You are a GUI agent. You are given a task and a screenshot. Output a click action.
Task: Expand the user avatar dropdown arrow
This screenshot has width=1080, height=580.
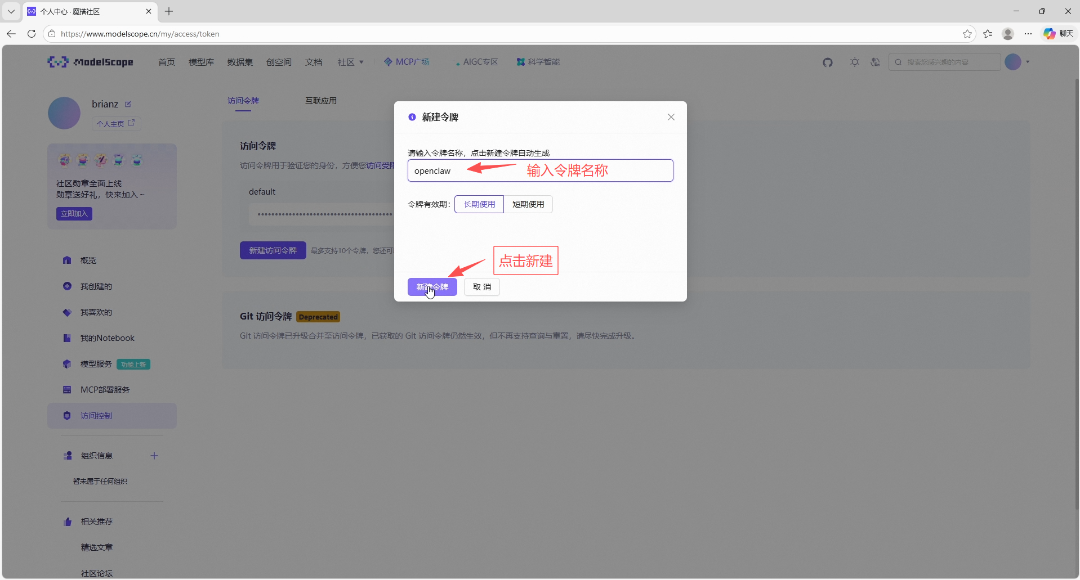click(1028, 62)
